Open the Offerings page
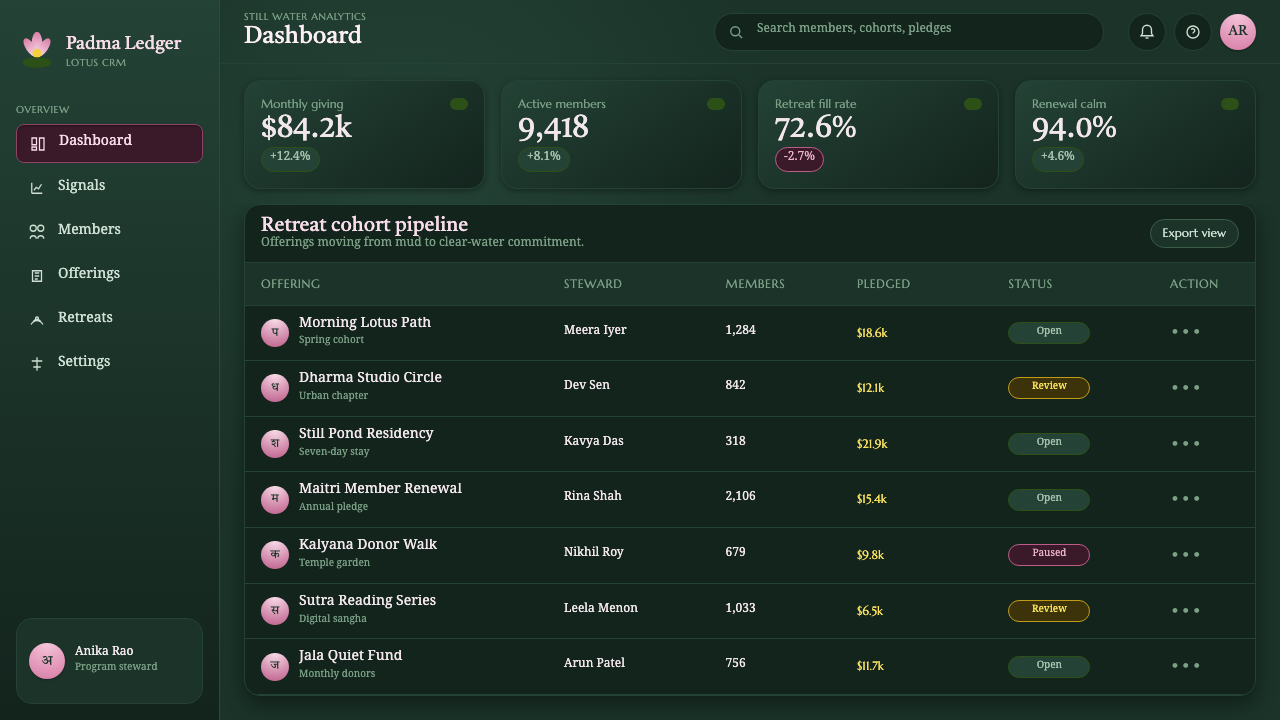The image size is (1280, 720). [109, 274]
